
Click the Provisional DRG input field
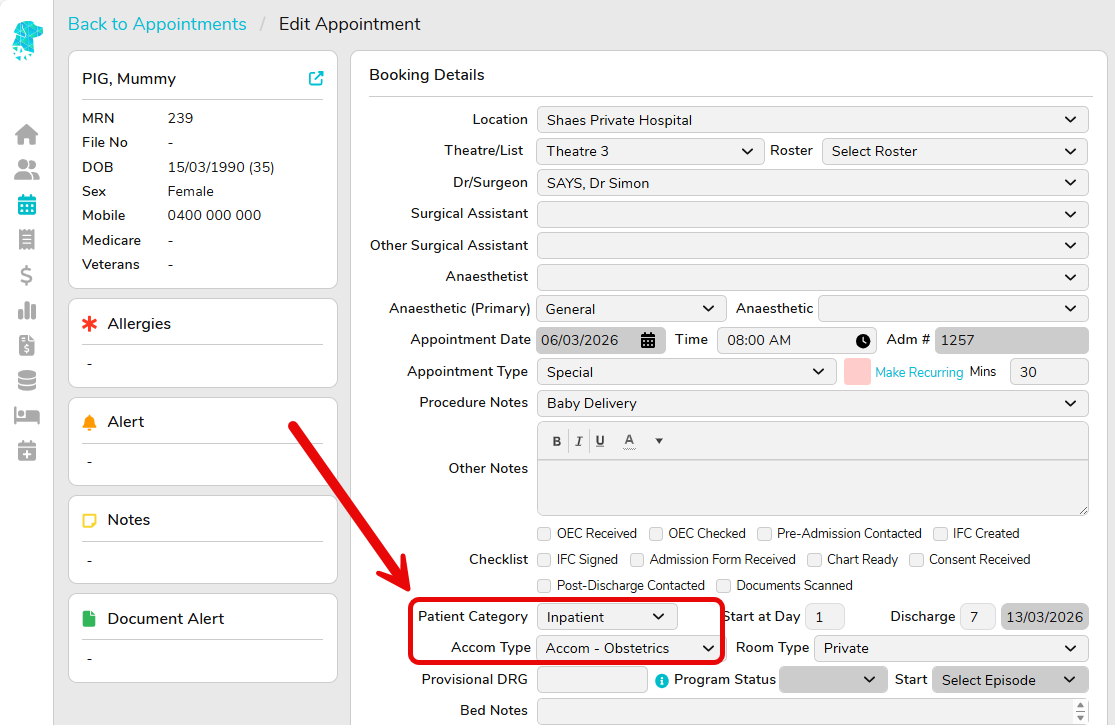tap(592, 680)
